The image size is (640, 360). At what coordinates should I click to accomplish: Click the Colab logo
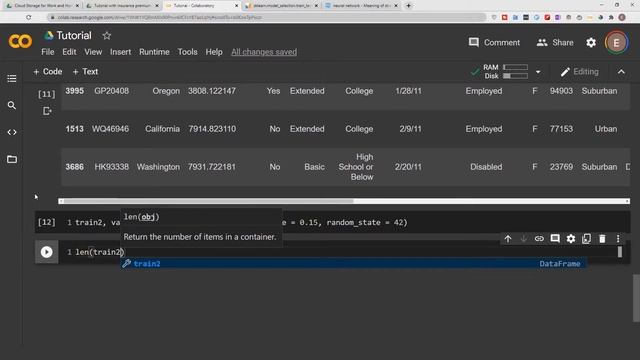(20, 42)
